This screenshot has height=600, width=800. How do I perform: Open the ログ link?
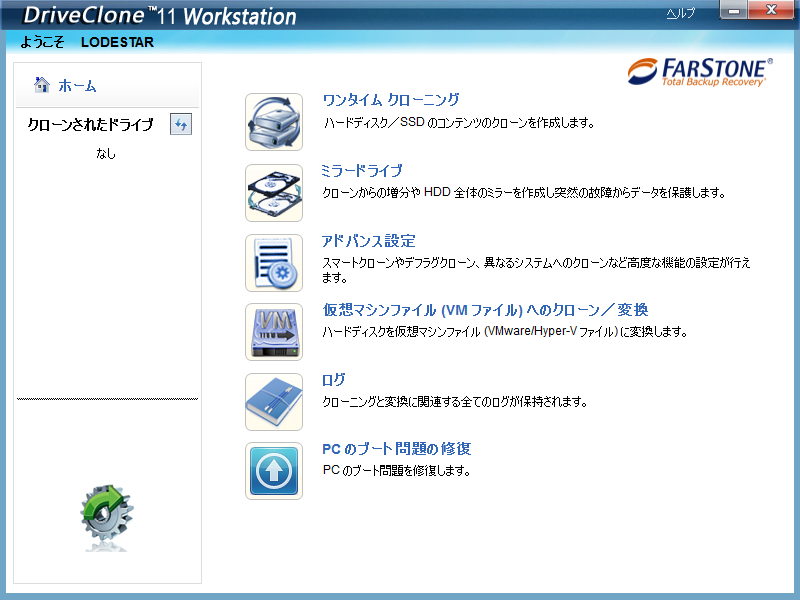click(x=334, y=379)
